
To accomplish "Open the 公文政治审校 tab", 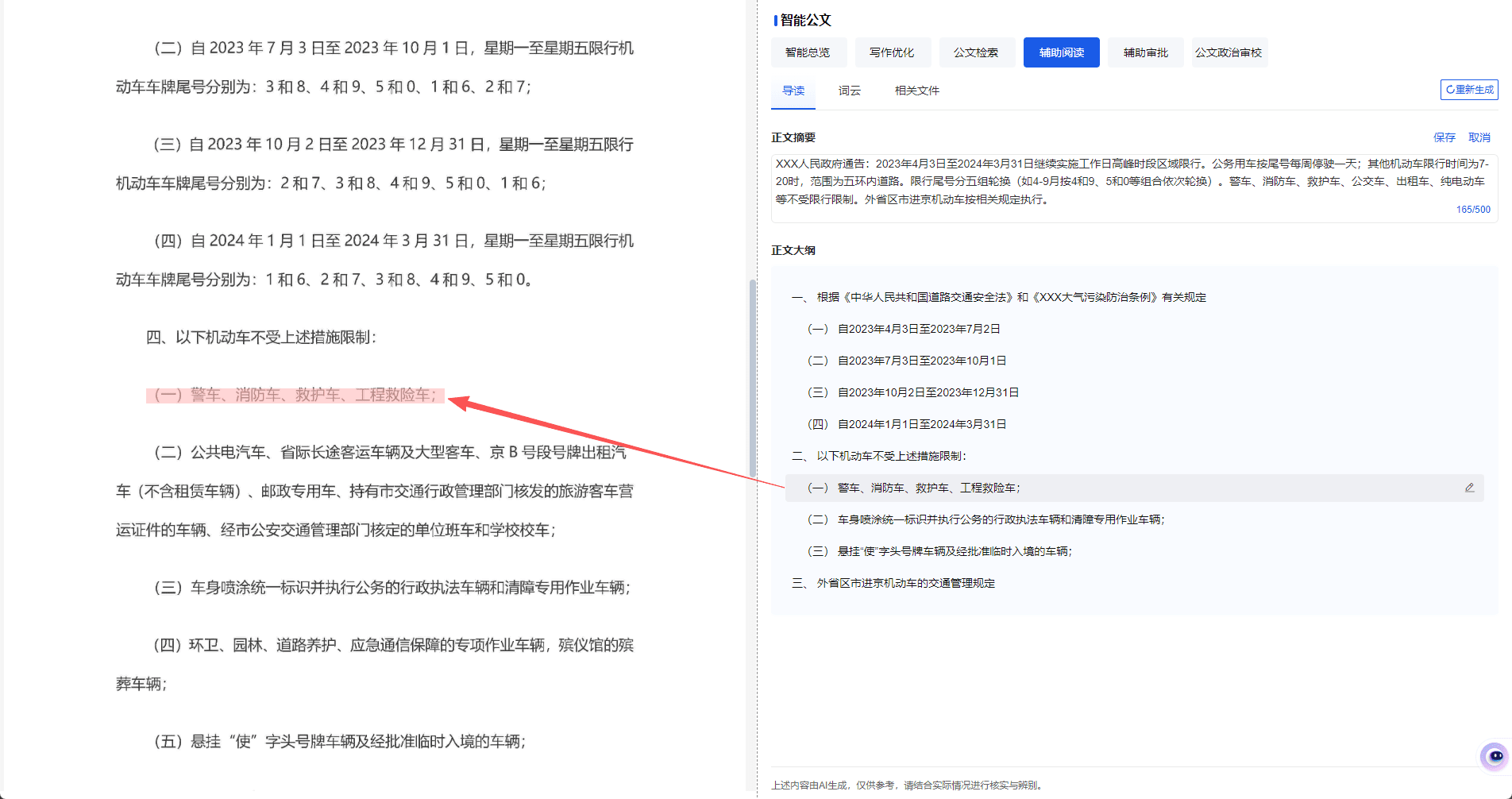I will click(1229, 52).
